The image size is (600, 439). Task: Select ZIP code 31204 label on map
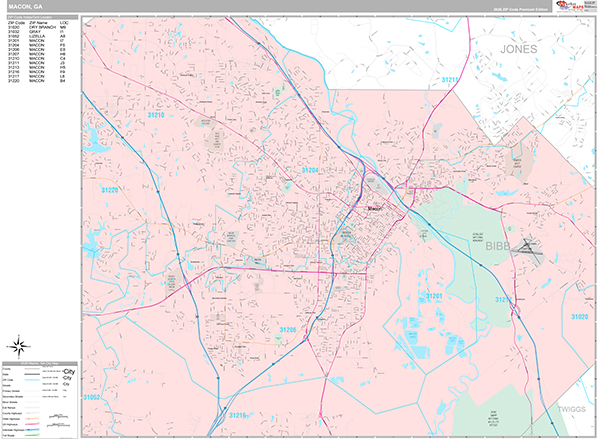pos(311,170)
